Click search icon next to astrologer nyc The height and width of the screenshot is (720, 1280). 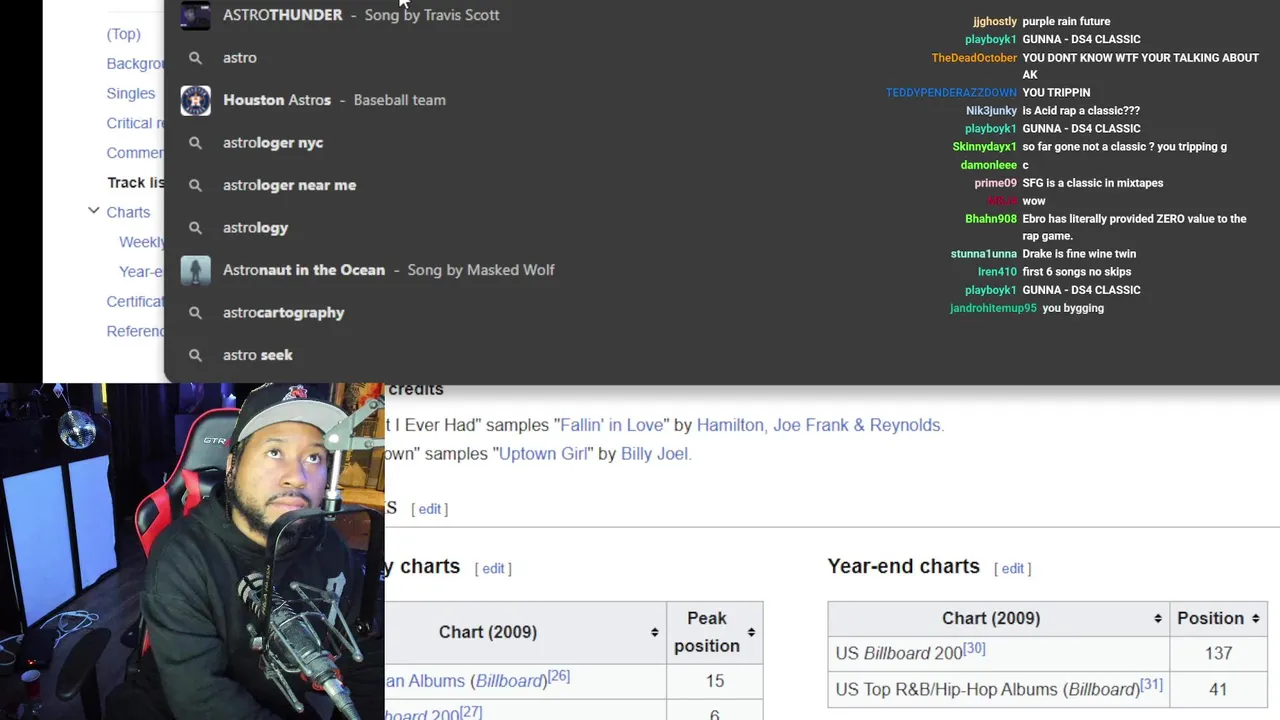click(x=195, y=143)
